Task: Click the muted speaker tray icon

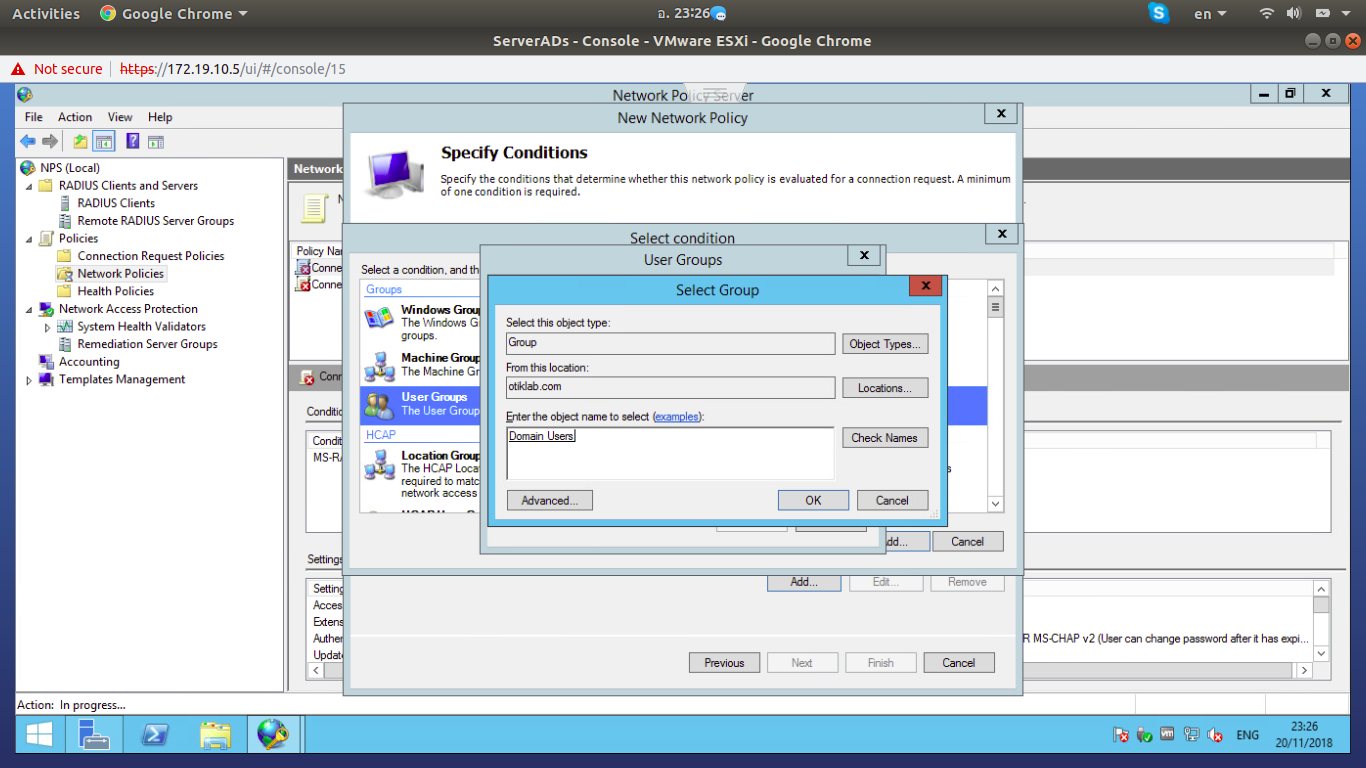Action: [1215, 735]
